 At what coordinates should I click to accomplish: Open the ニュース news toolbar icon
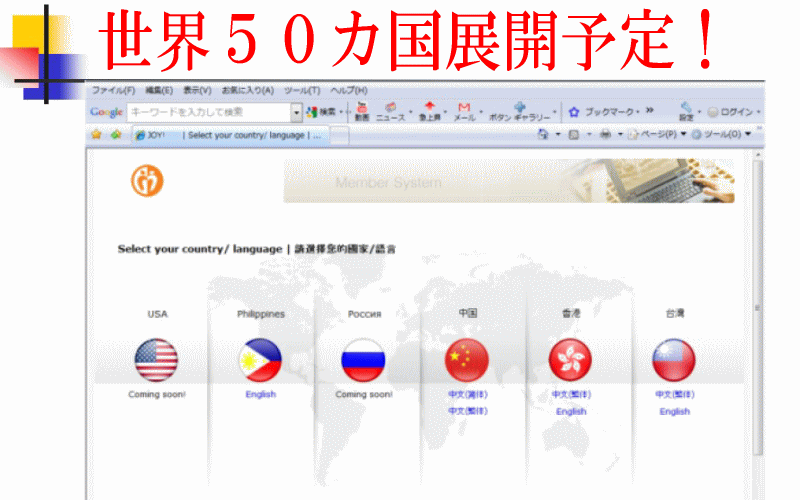pyautogui.click(x=390, y=111)
